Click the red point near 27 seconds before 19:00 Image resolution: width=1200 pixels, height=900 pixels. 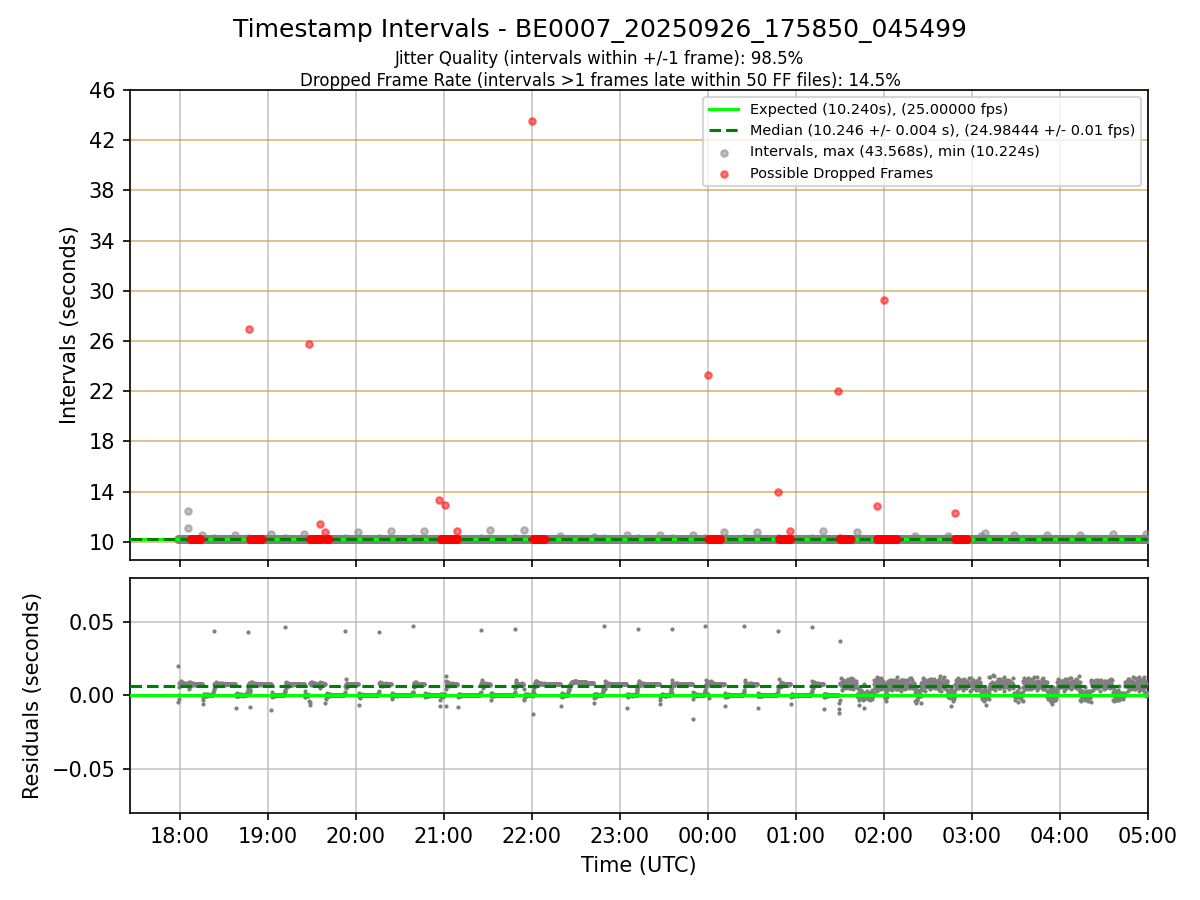tap(249, 329)
